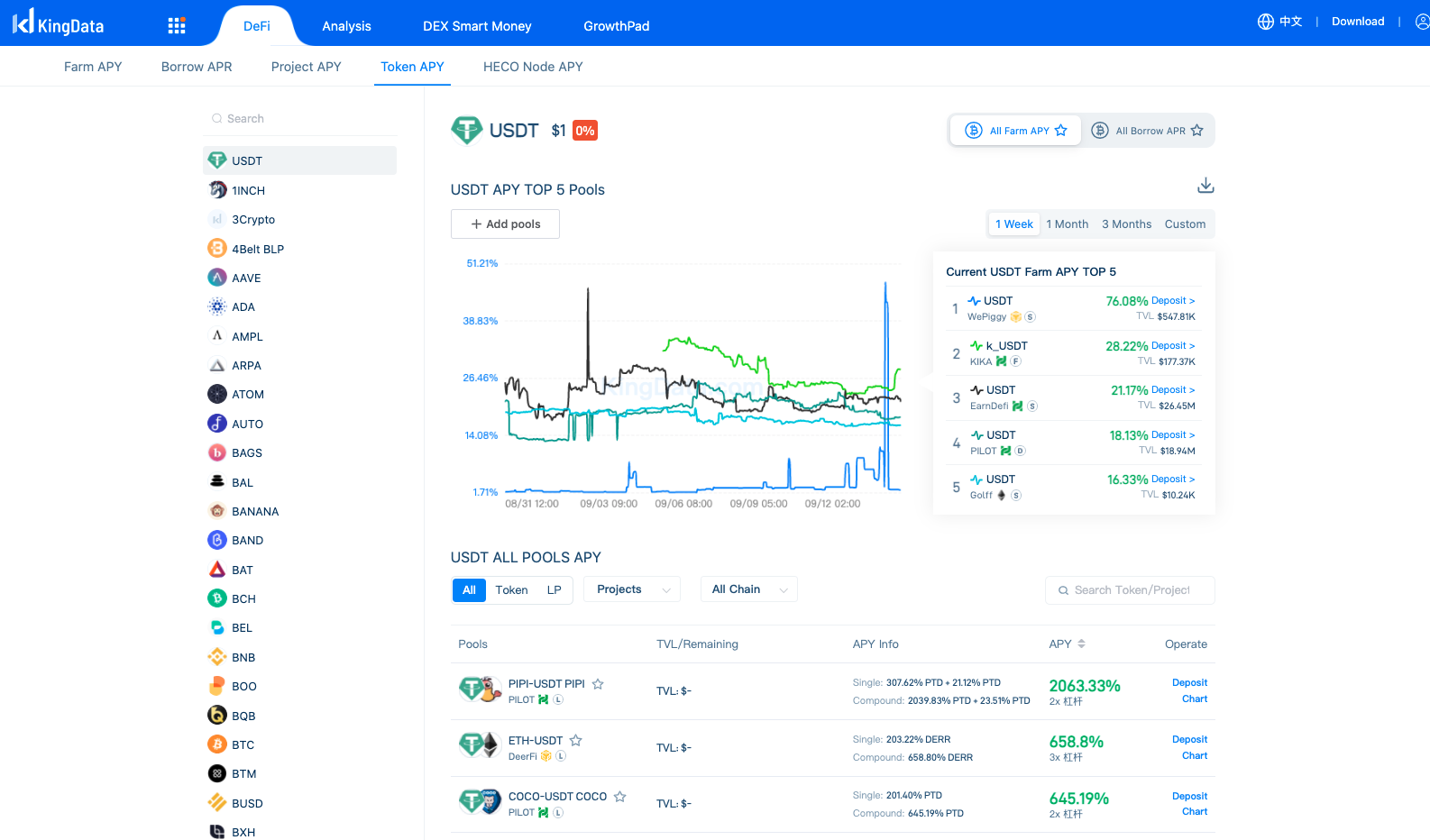Favorite the PIPI-USDT PIPI pool star

click(598, 684)
